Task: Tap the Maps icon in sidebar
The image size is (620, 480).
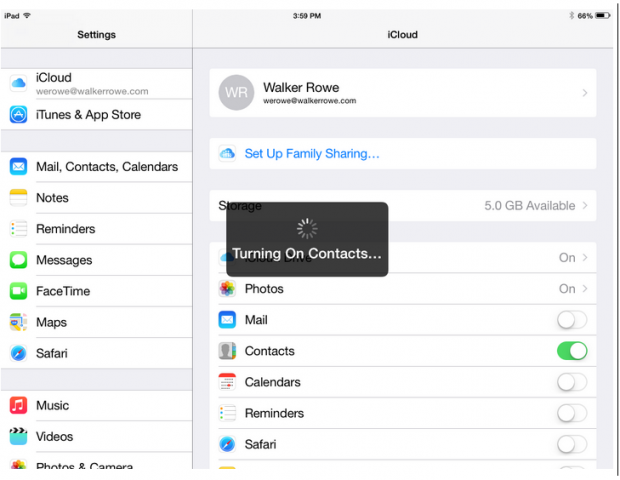Action: point(18,322)
